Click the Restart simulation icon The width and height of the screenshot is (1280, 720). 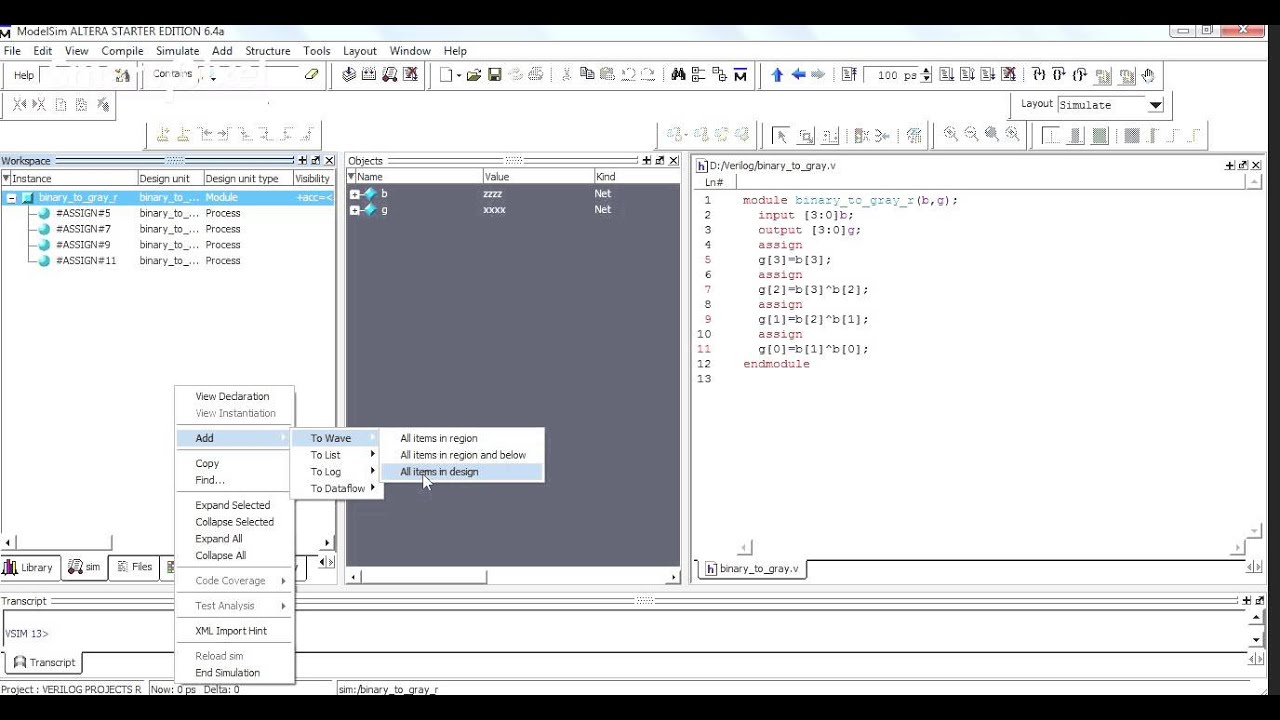[x=849, y=75]
